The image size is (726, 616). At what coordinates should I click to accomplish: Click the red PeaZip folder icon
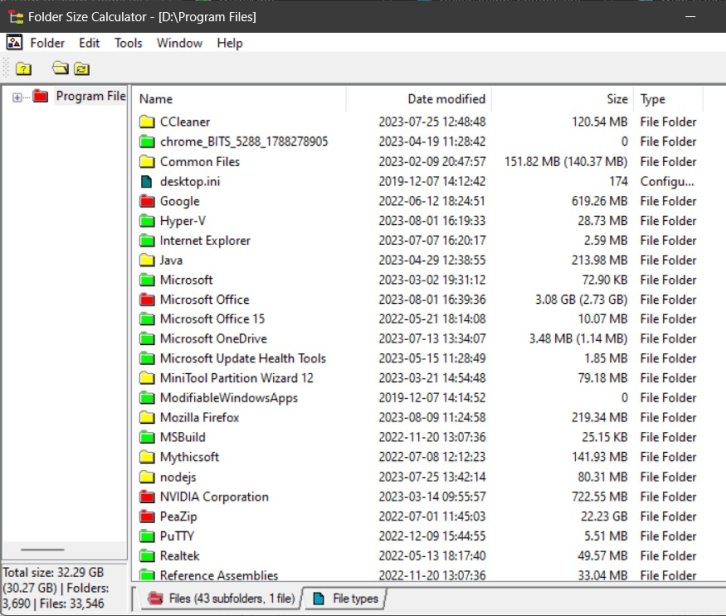click(x=147, y=516)
